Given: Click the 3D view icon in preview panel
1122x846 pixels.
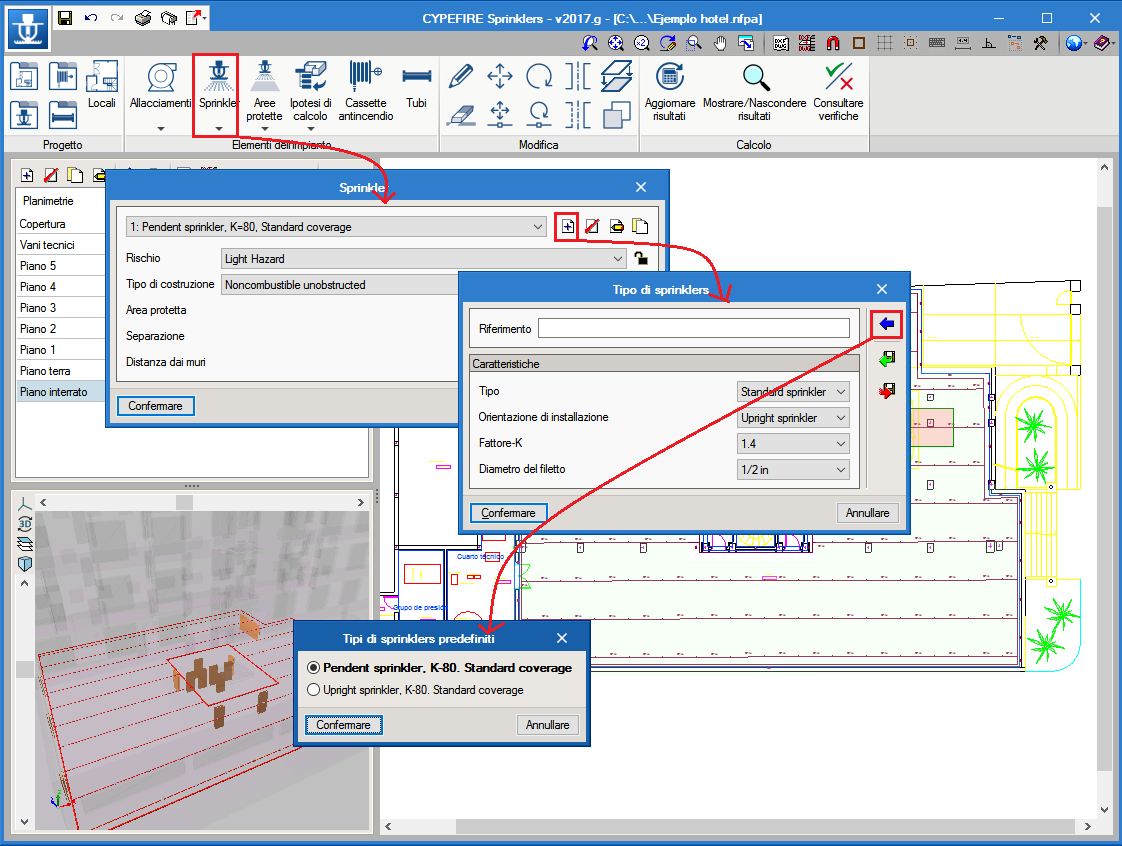Looking at the screenshot, I should 24,524.
